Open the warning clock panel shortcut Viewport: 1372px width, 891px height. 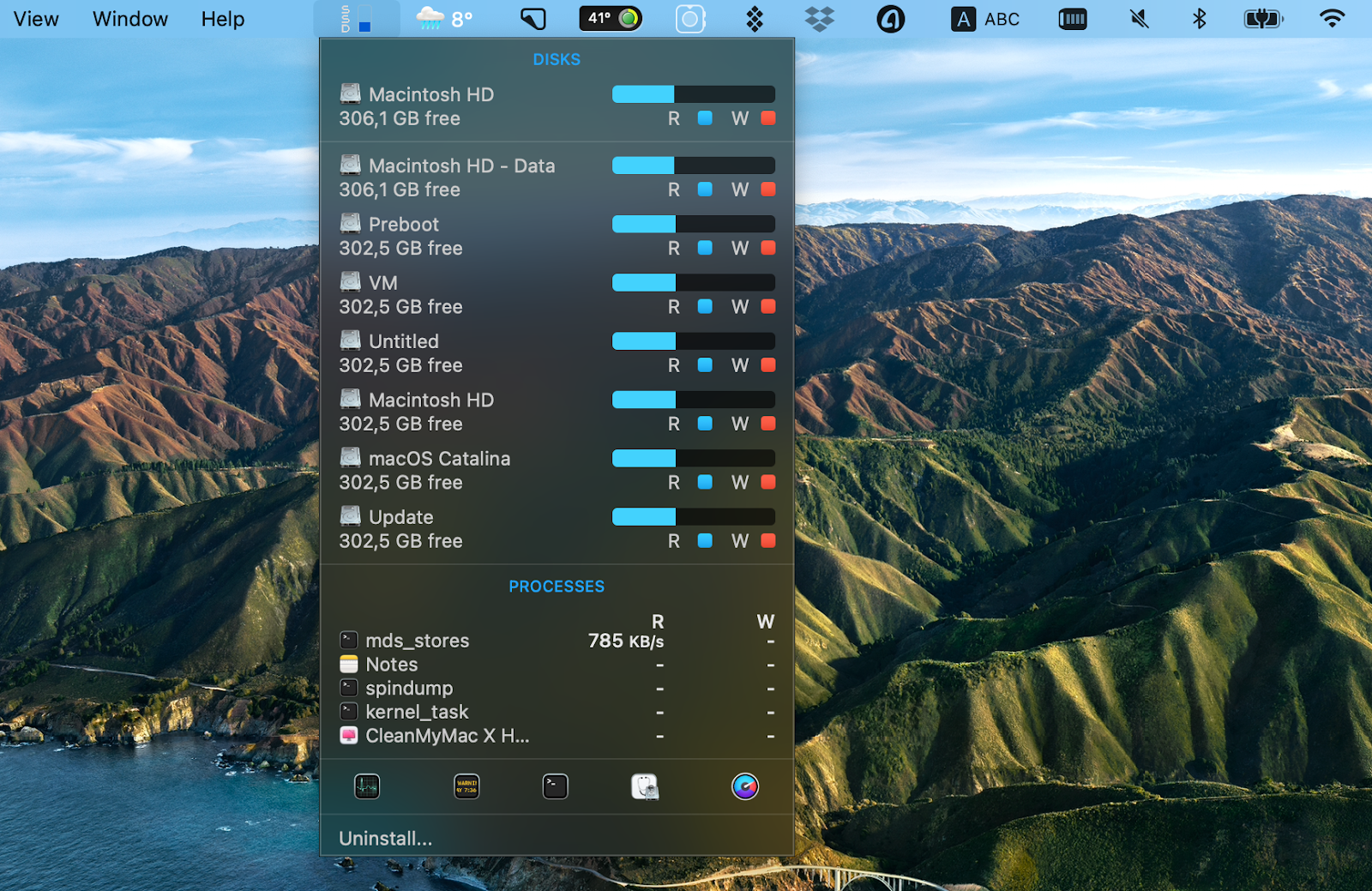pos(466,786)
